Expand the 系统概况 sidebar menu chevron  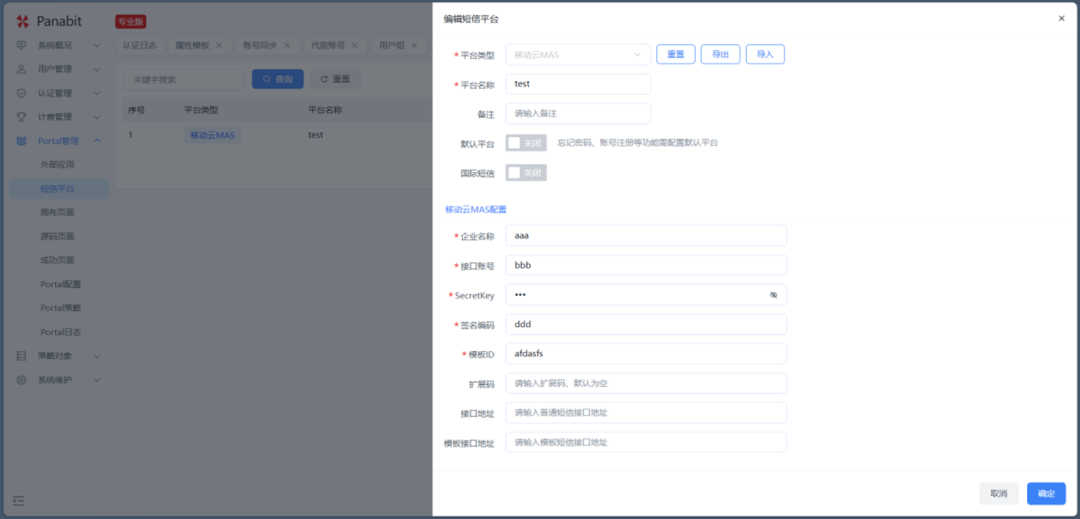[97, 45]
